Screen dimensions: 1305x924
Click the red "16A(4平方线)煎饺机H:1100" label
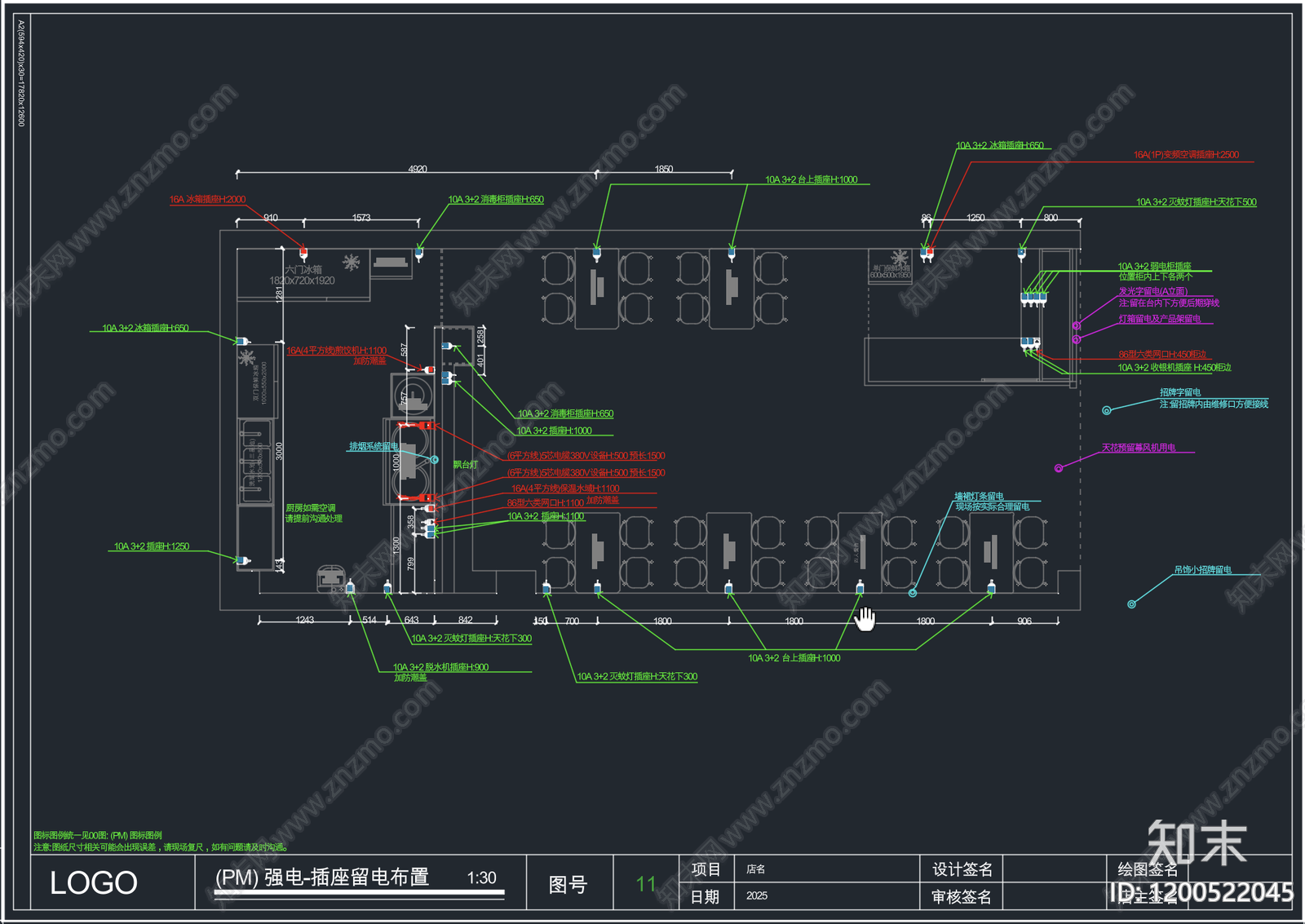[336, 350]
